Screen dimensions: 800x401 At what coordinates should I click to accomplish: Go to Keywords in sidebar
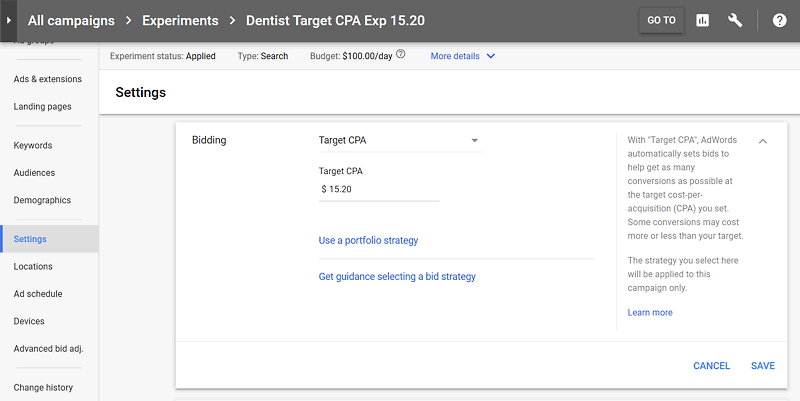pyautogui.click(x=33, y=146)
